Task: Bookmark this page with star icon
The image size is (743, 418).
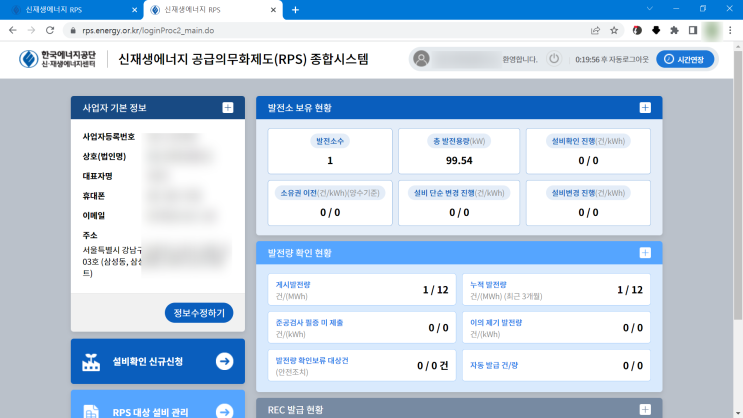Action: 614,30
